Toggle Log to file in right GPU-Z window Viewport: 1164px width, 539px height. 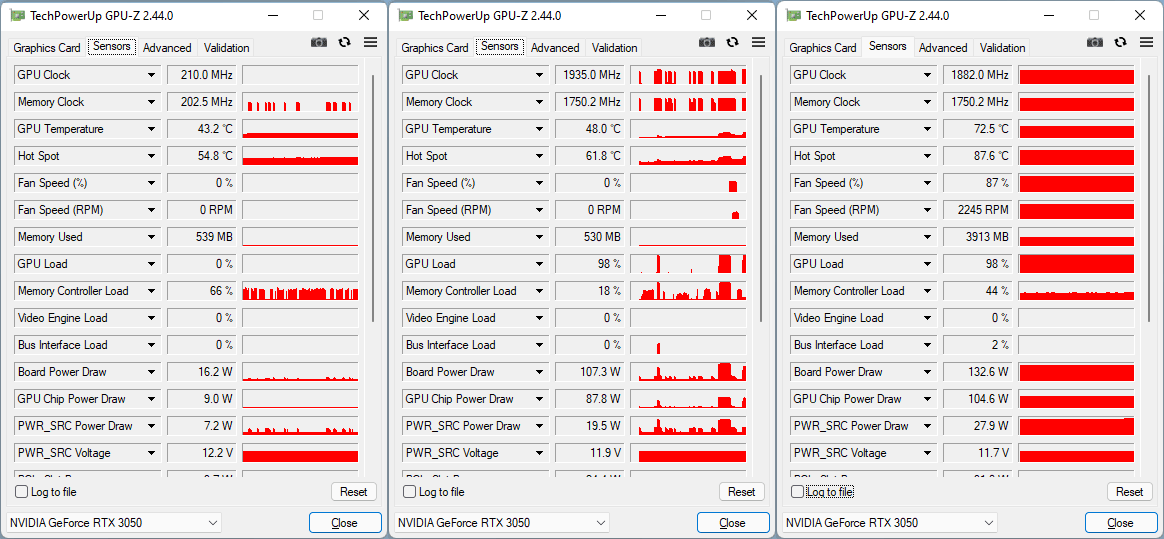[798, 492]
